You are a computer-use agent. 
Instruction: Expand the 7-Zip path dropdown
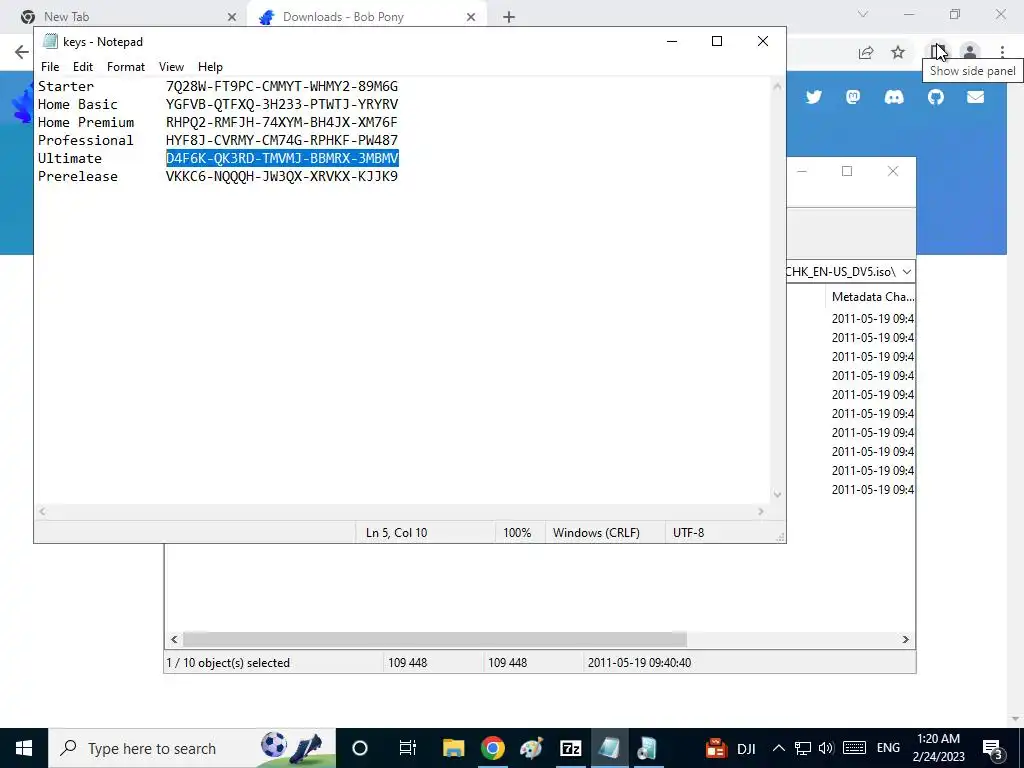coord(906,272)
